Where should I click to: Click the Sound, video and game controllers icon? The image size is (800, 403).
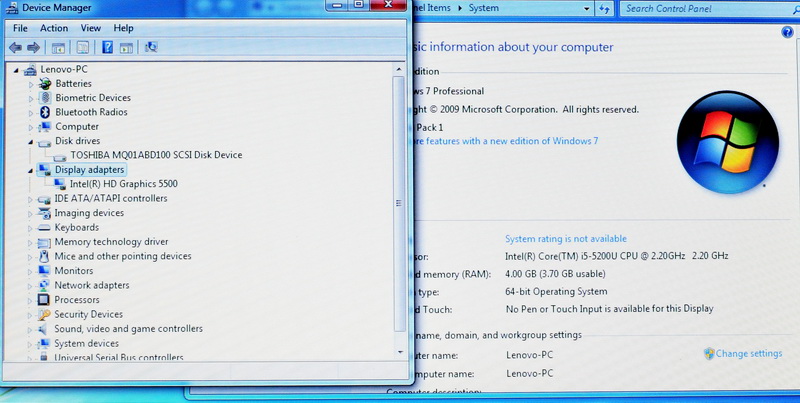[x=43, y=329]
